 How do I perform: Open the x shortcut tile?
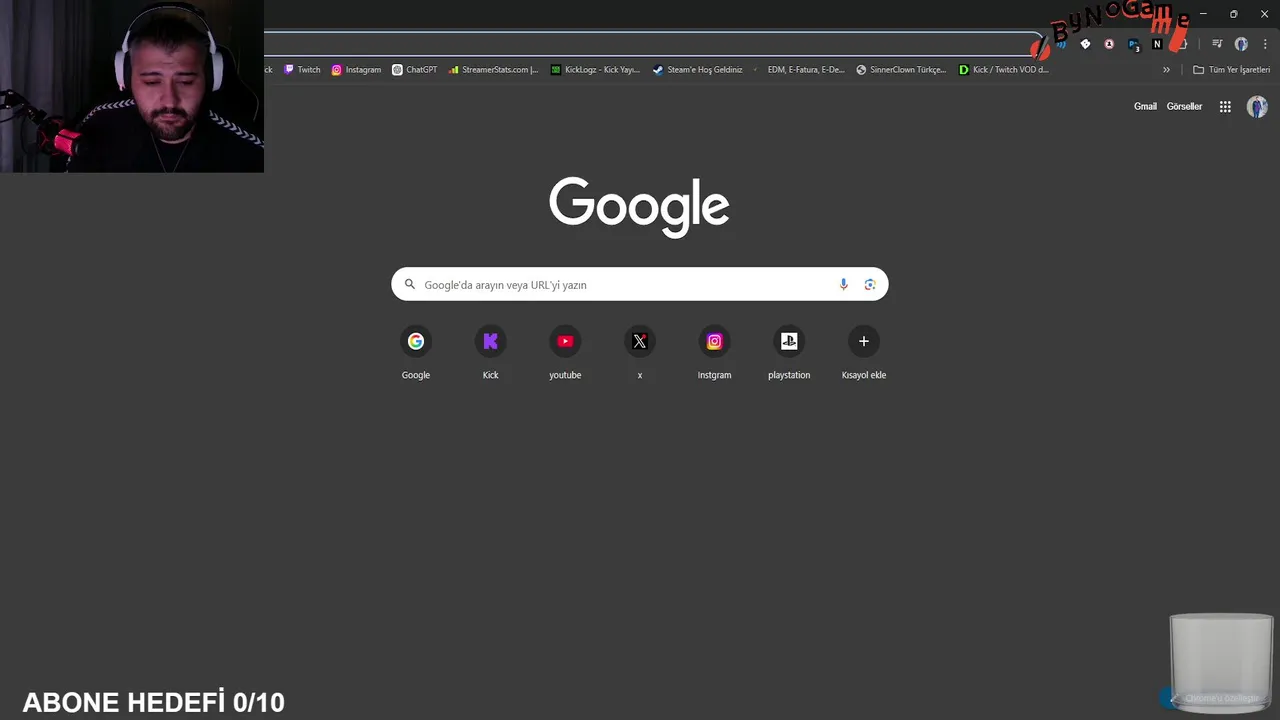pyautogui.click(x=640, y=354)
